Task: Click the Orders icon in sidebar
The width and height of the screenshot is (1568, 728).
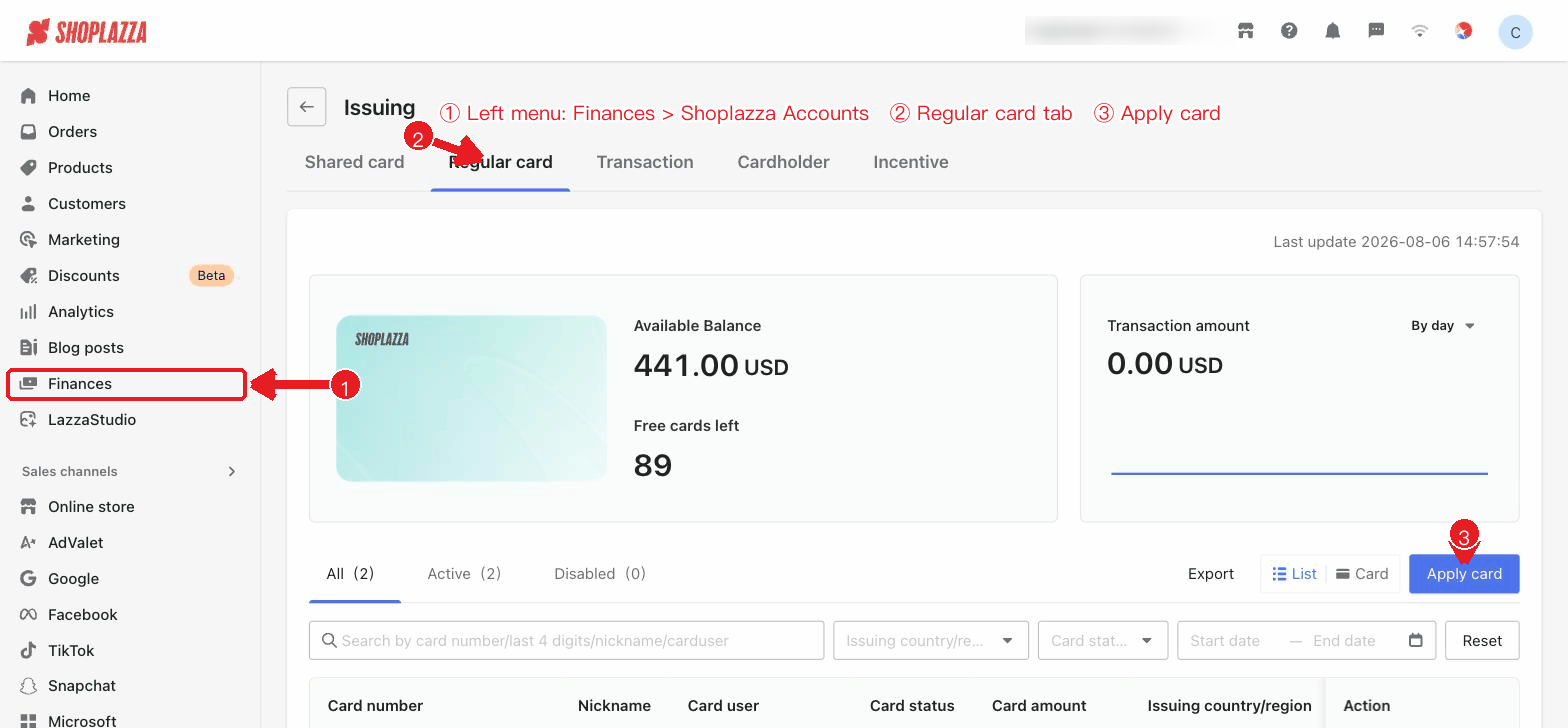Action: 29,132
